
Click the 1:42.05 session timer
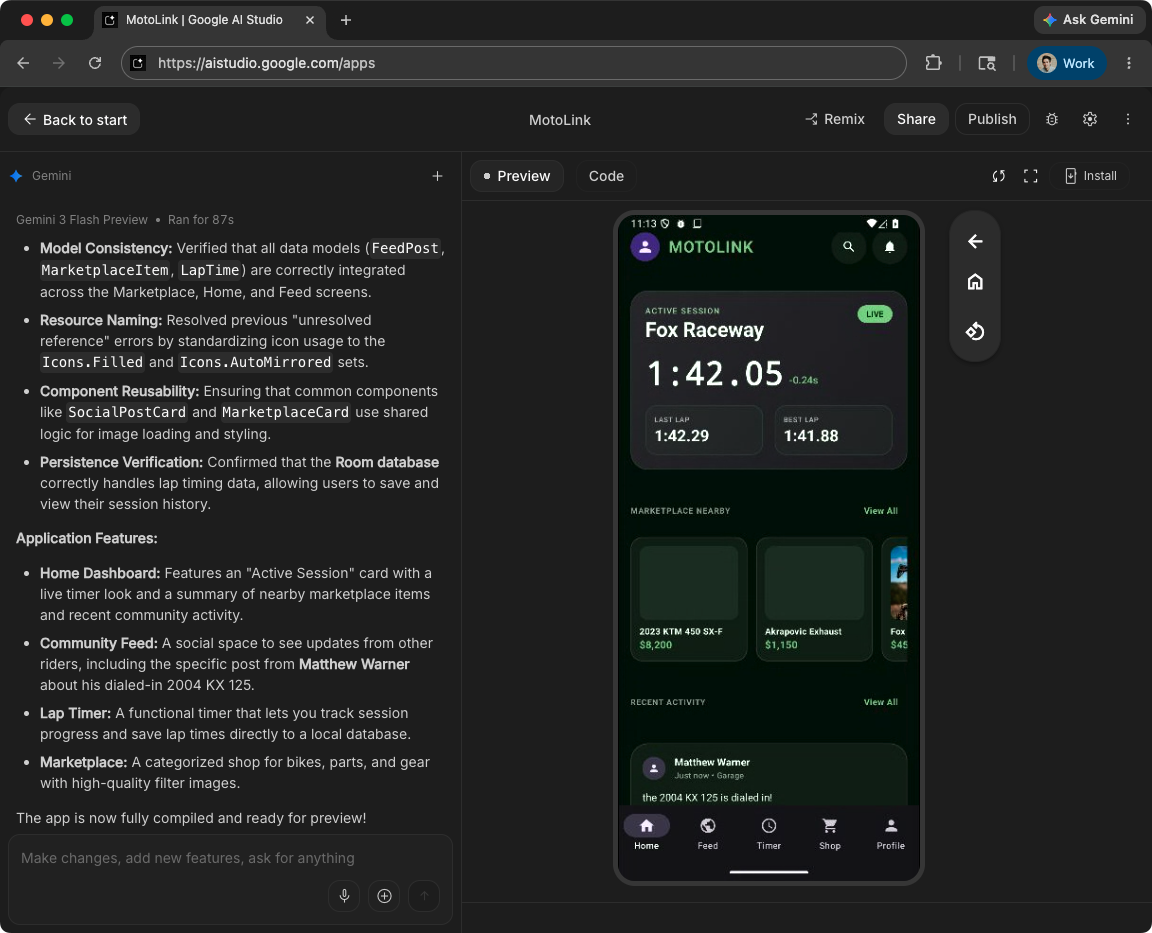tap(714, 373)
